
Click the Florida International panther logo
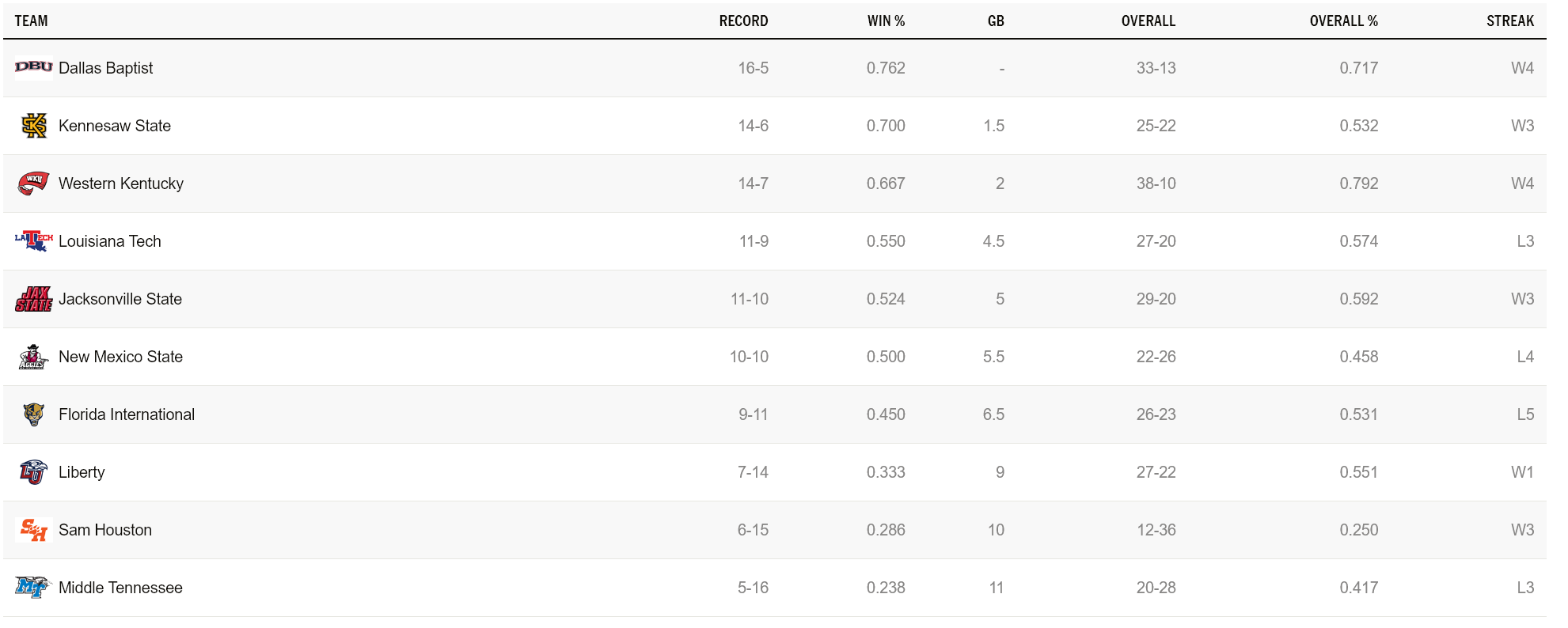34,414
